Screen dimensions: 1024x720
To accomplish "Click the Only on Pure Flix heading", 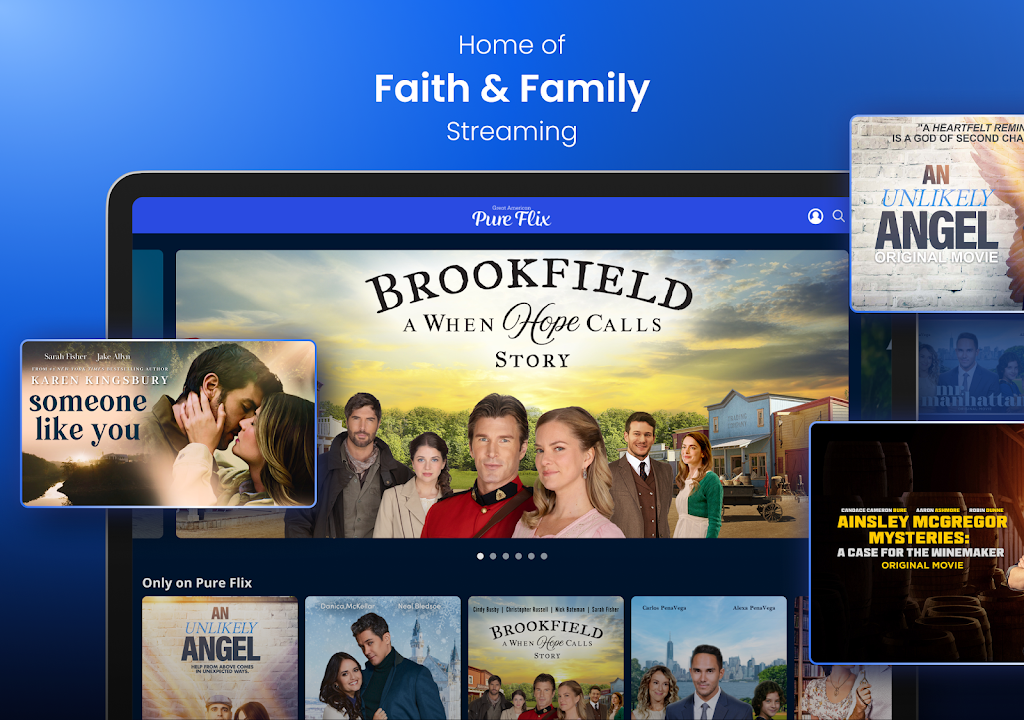I will pos(197,583).
